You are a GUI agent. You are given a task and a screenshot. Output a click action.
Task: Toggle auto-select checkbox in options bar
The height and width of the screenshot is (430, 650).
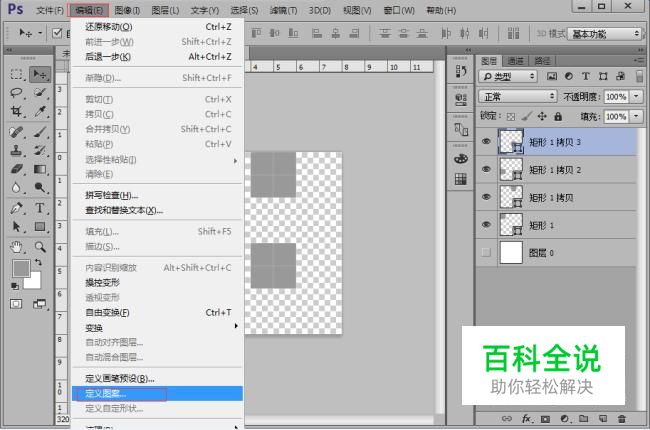point(57,33)
